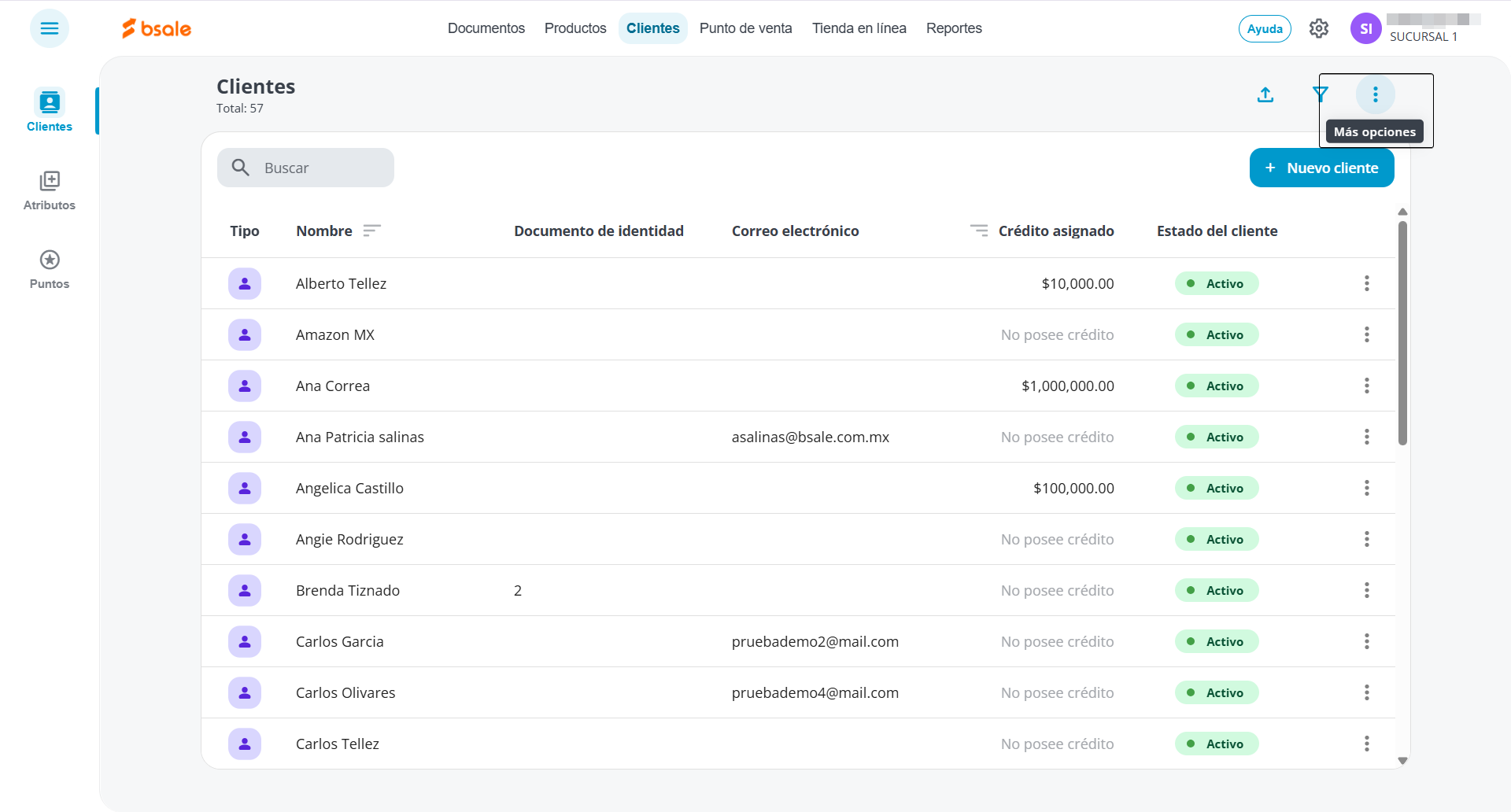Click Estado del cliente column header
This screenshot has width=1511, height=812.
tap(1217, 231)
